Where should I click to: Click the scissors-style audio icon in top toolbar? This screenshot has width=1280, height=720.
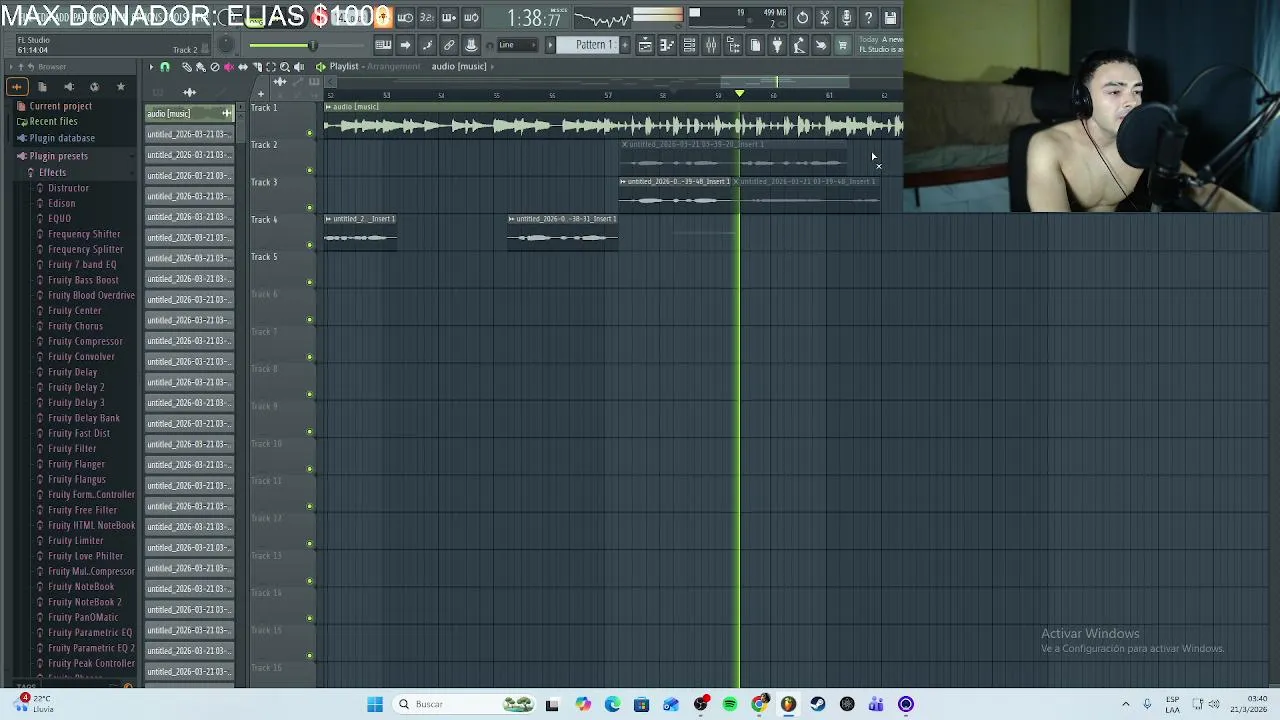pos(824,18)
